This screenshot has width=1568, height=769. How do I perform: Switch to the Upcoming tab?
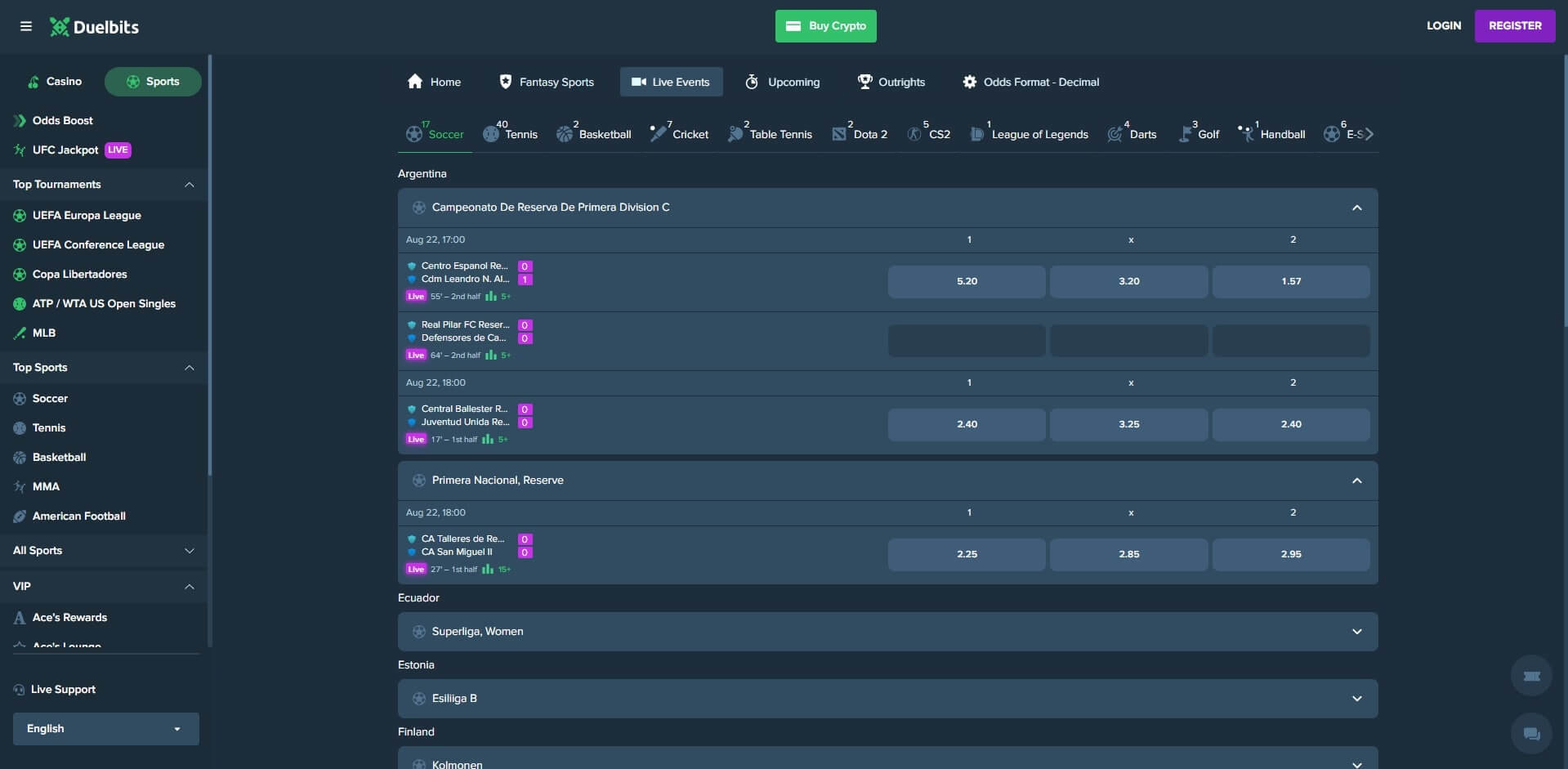point(782,82)
